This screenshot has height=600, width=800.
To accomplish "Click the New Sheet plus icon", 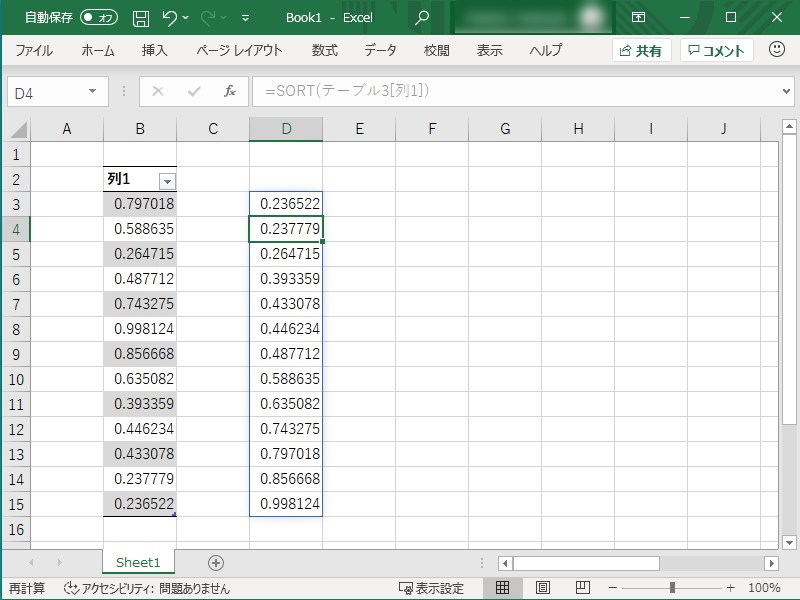I will click(216, 563).
